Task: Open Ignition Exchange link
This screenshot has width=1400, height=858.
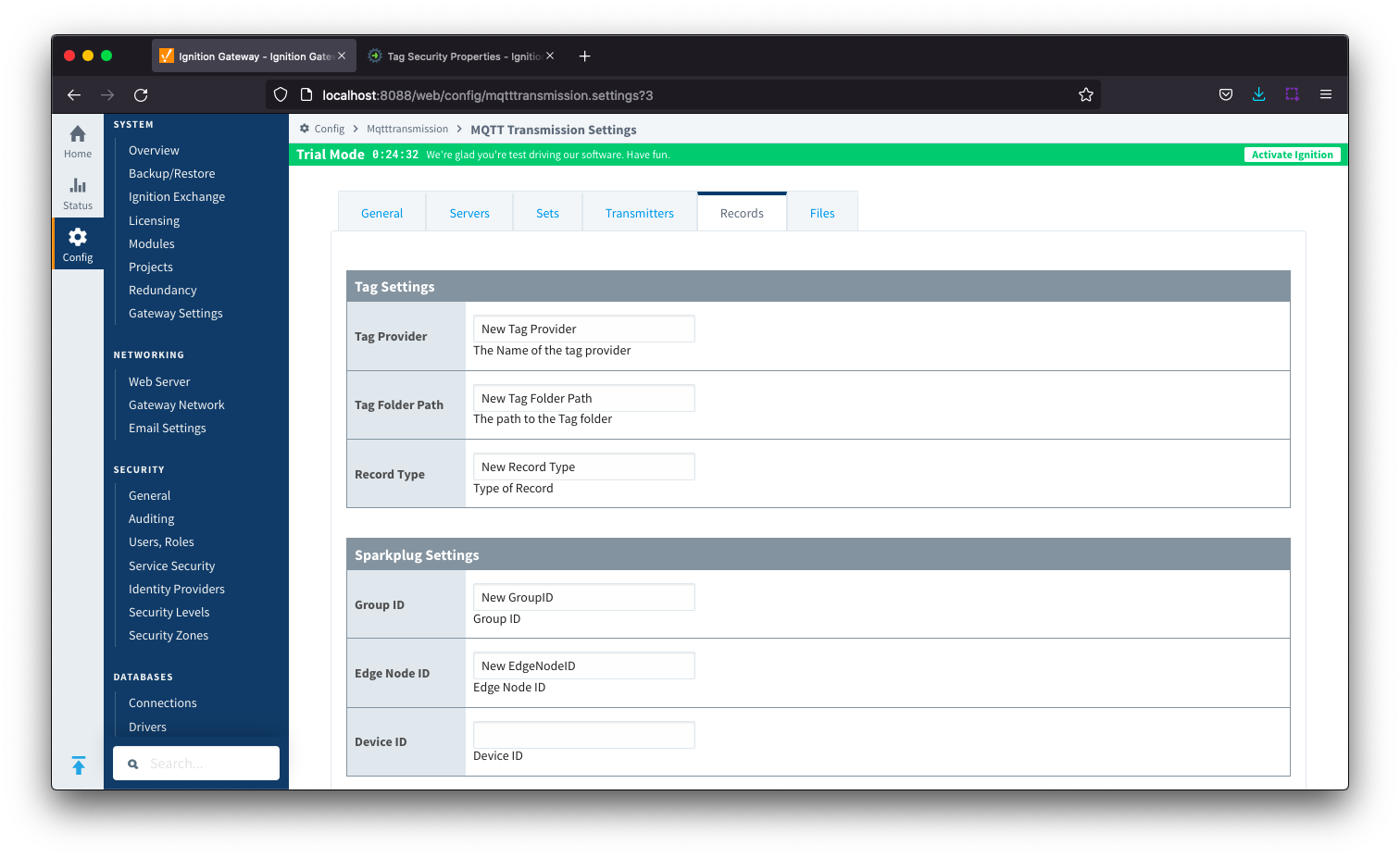Action: pyautogui.click(x=177, y=197)
